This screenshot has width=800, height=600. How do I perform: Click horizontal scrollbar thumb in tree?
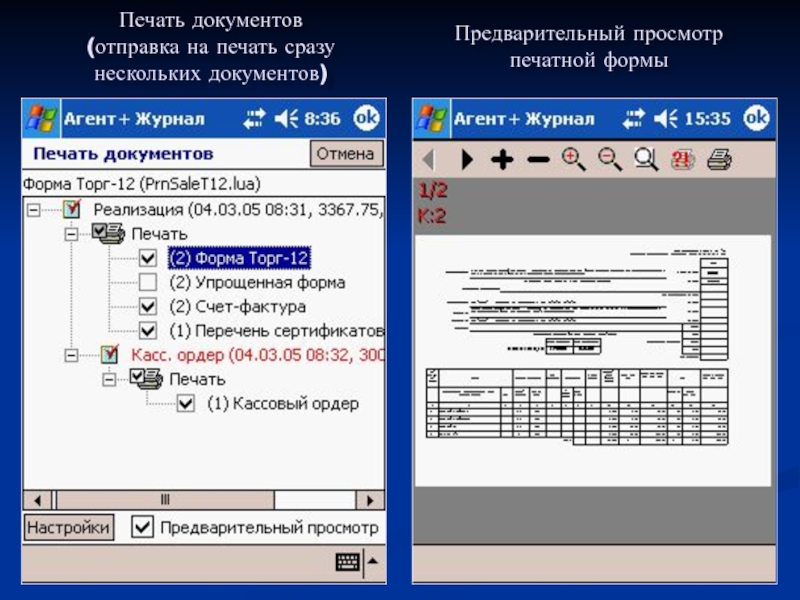coord(165,500)
